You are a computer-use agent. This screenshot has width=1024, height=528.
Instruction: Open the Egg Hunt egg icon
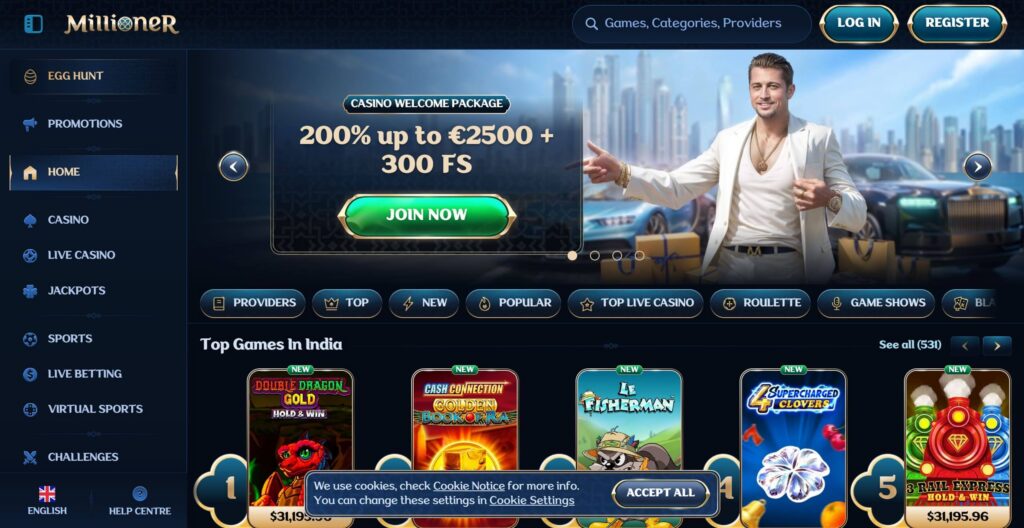pyautogui.click(x=30, y=76)
